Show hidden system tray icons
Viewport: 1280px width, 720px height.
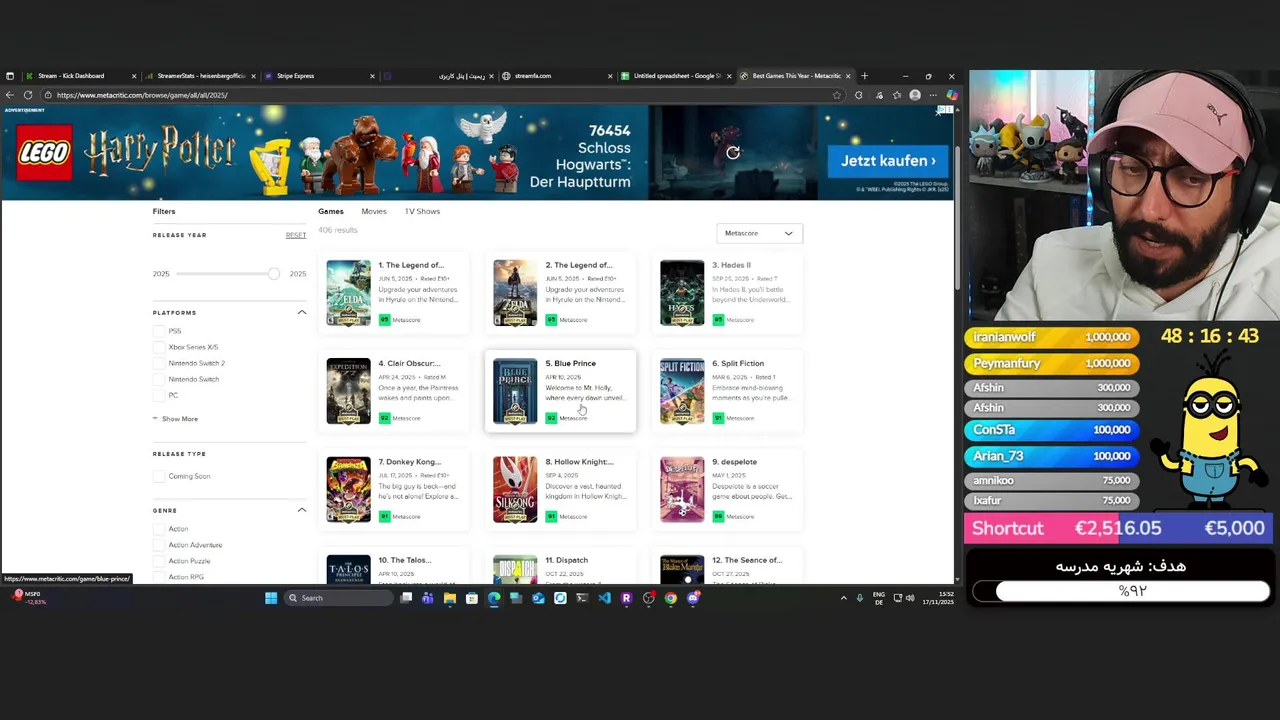tap(843, 598)
